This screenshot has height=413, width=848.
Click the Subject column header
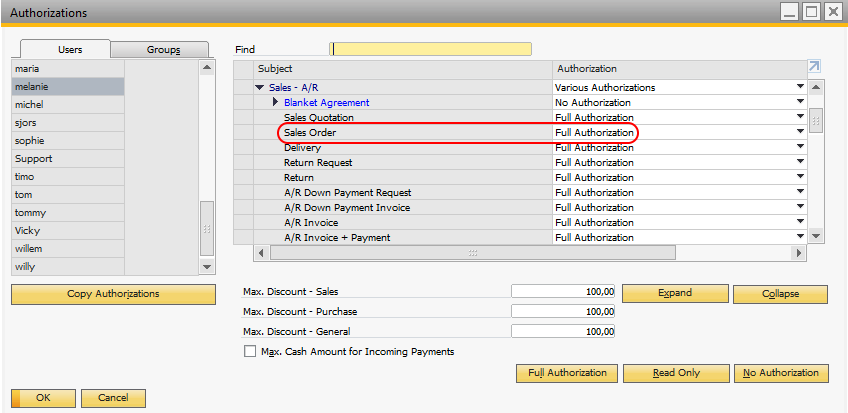403,69
